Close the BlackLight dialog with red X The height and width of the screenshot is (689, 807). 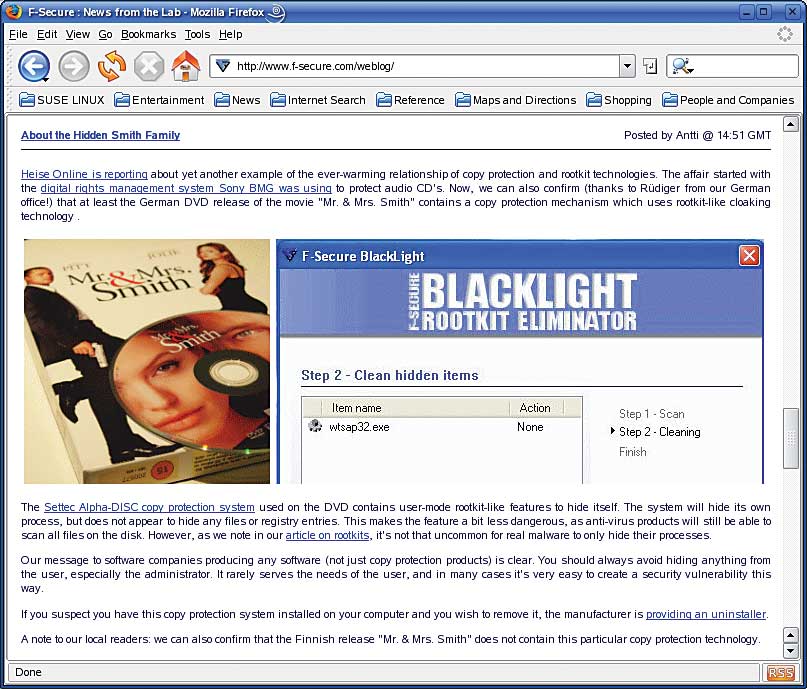pos(749,255)
